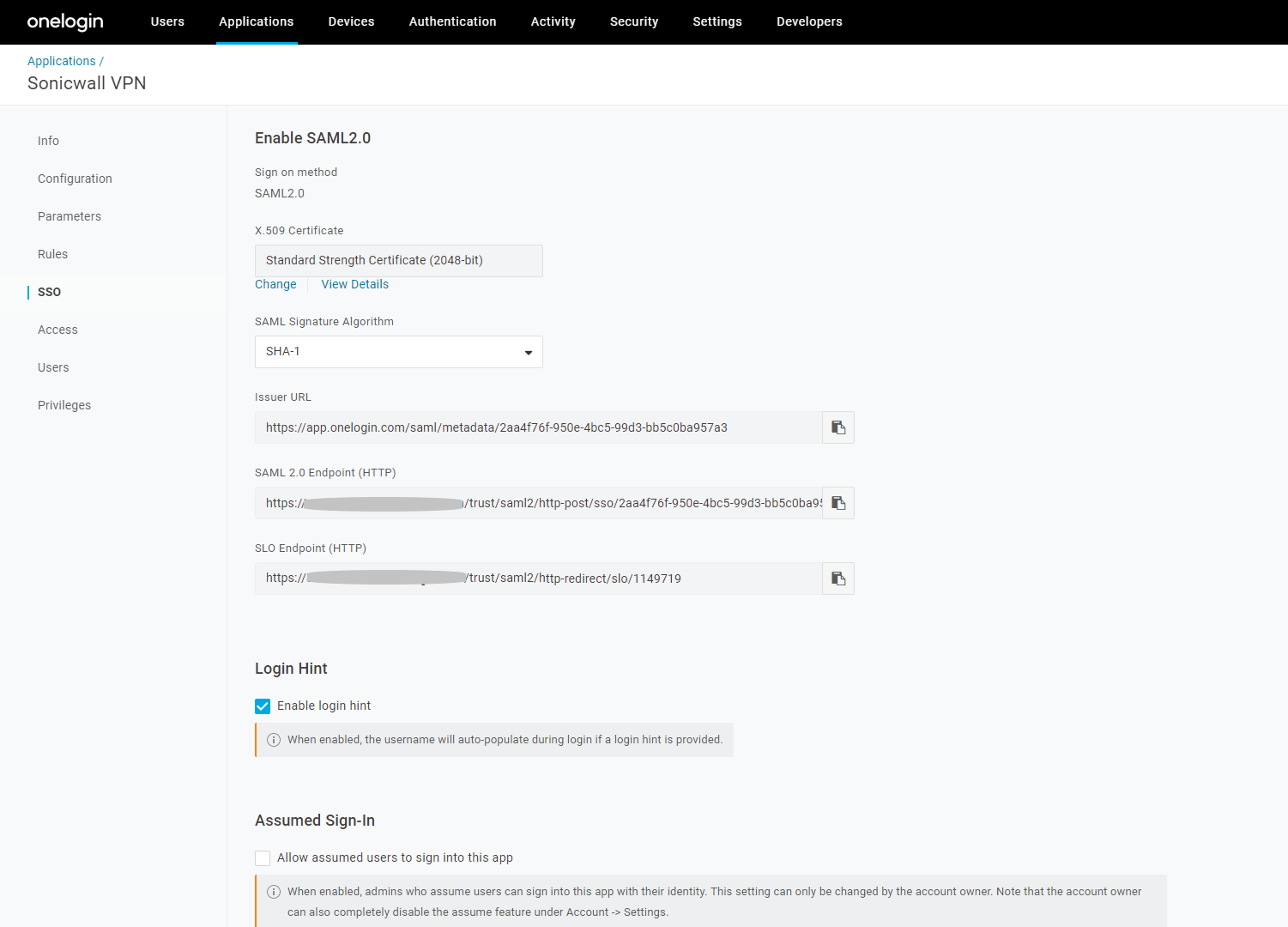Copy the SLO Endpoint URL

(838, 579)
